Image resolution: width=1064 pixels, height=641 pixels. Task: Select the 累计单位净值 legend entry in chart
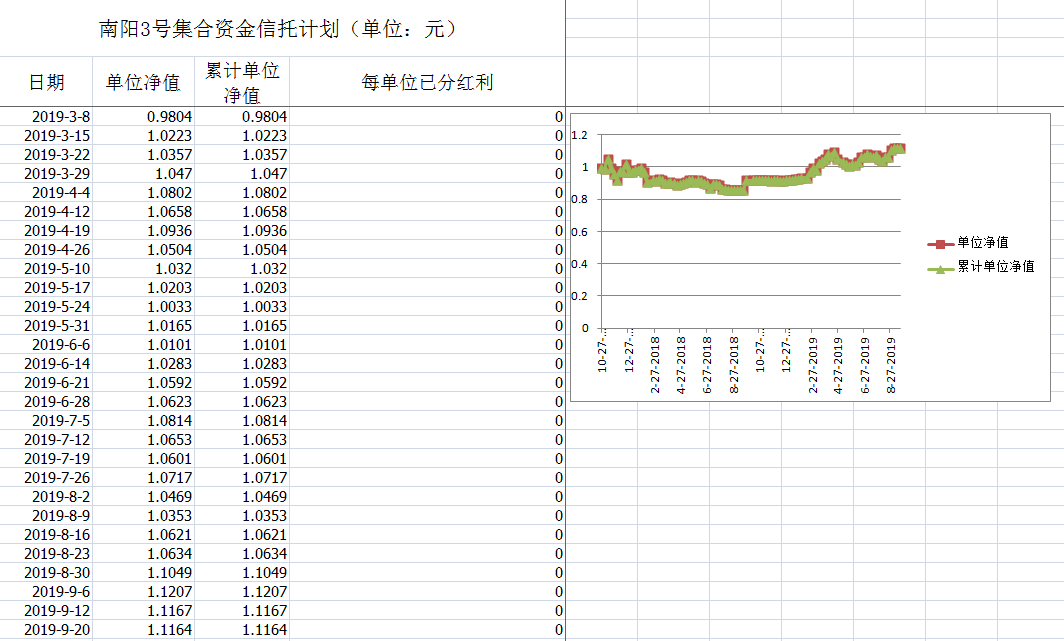pos(981,267)
